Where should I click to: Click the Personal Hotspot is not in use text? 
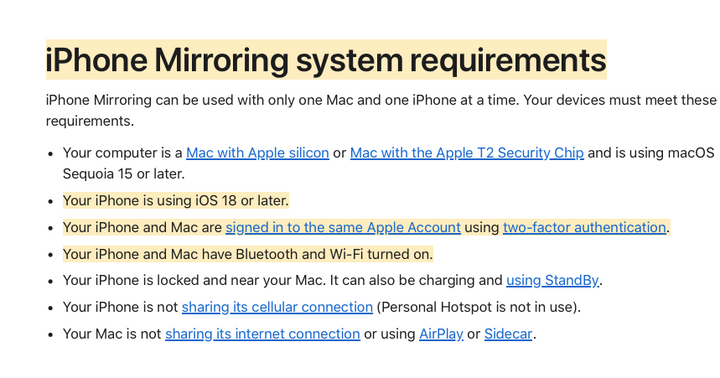pos(478,307)
